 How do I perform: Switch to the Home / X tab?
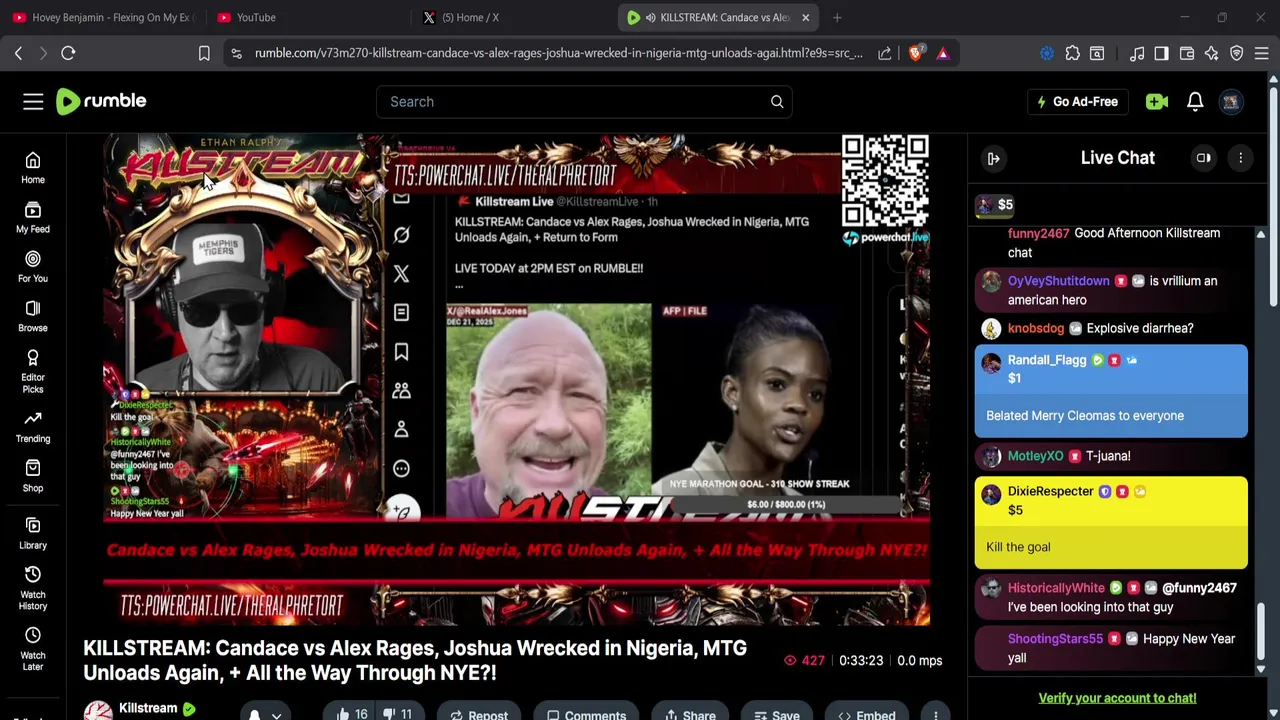(x=510, y=17)
